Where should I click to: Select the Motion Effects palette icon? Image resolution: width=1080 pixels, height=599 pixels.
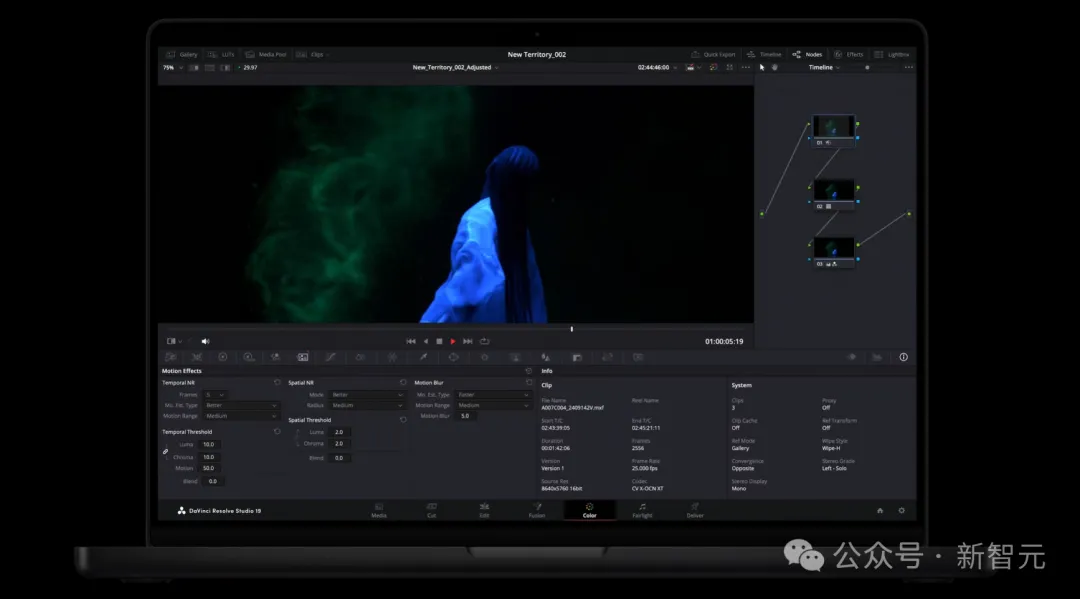[302, 357]
